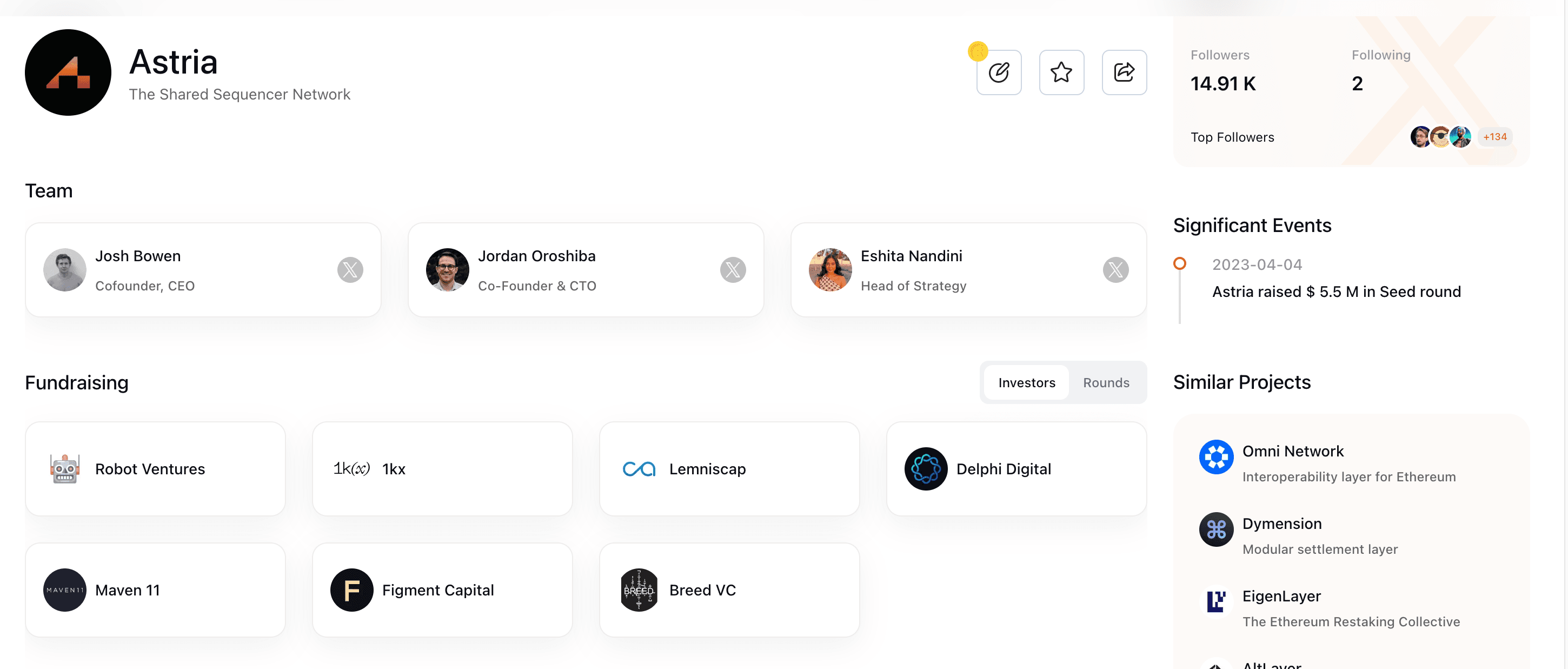
Task: Click the Eshita Nandini name text
Action: coord(911,256)
